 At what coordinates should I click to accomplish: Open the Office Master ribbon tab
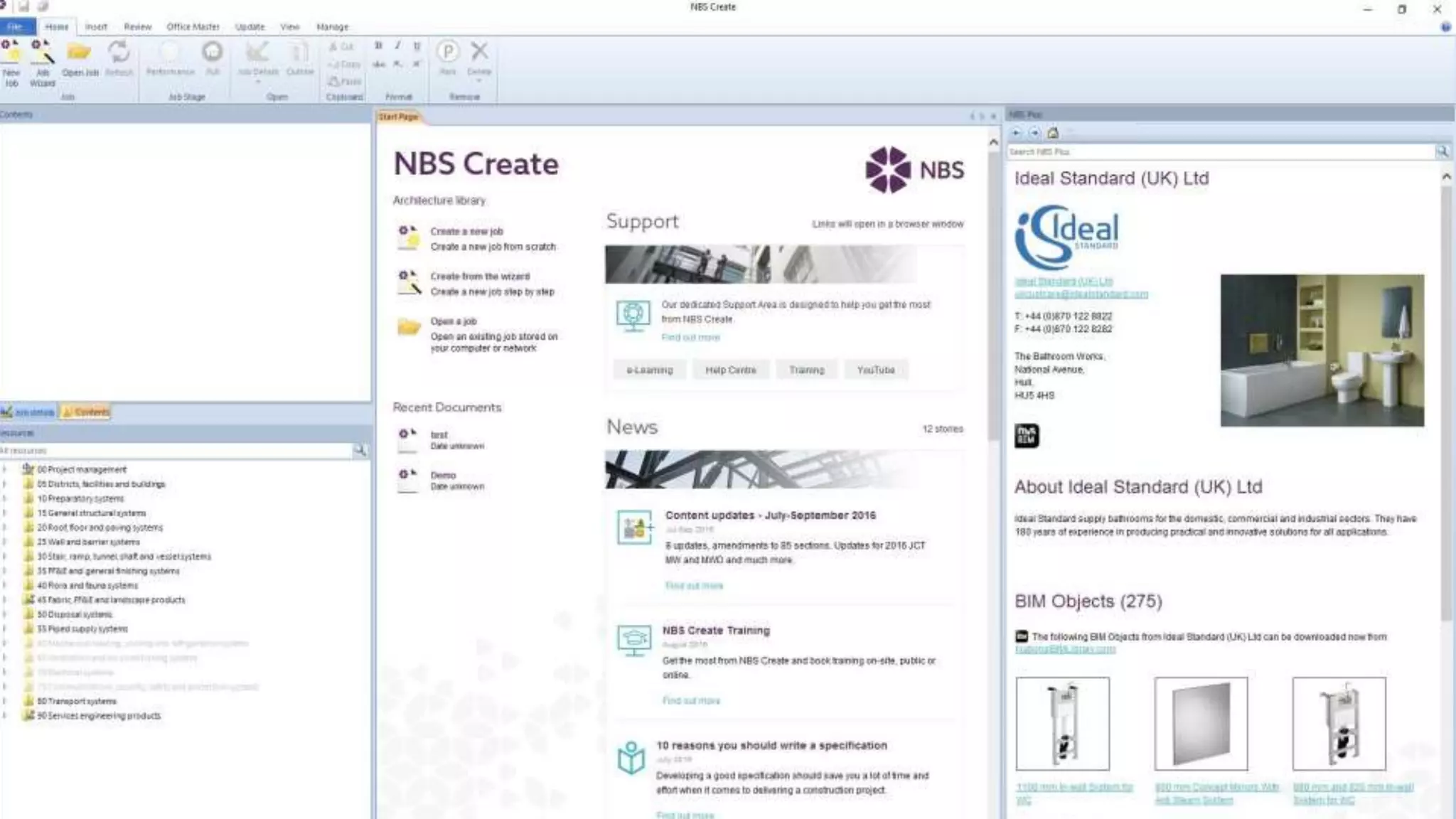point(193,27)
